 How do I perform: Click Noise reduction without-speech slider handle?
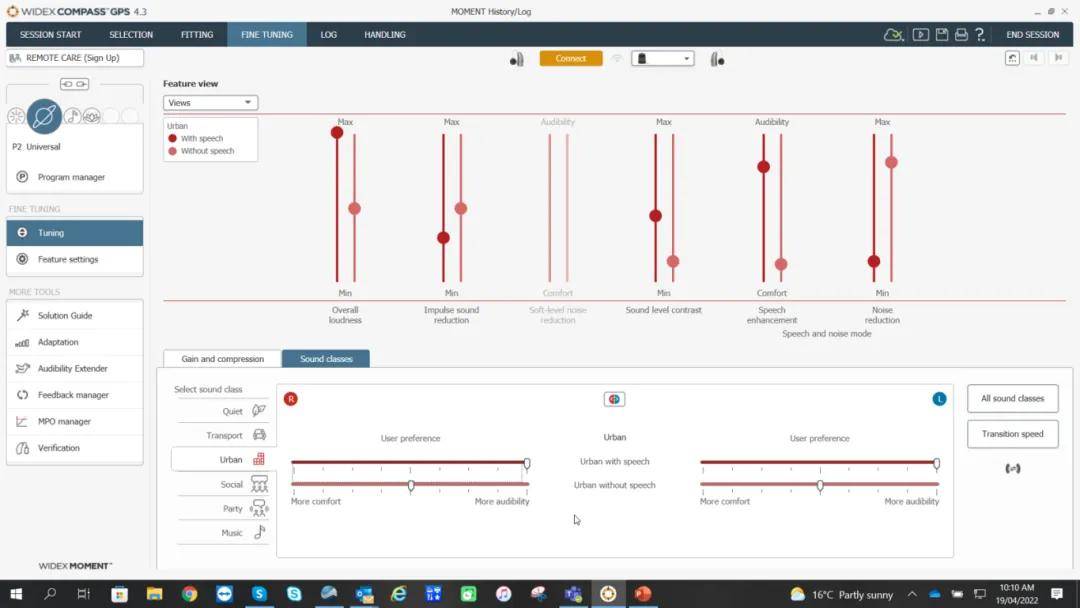891,163
